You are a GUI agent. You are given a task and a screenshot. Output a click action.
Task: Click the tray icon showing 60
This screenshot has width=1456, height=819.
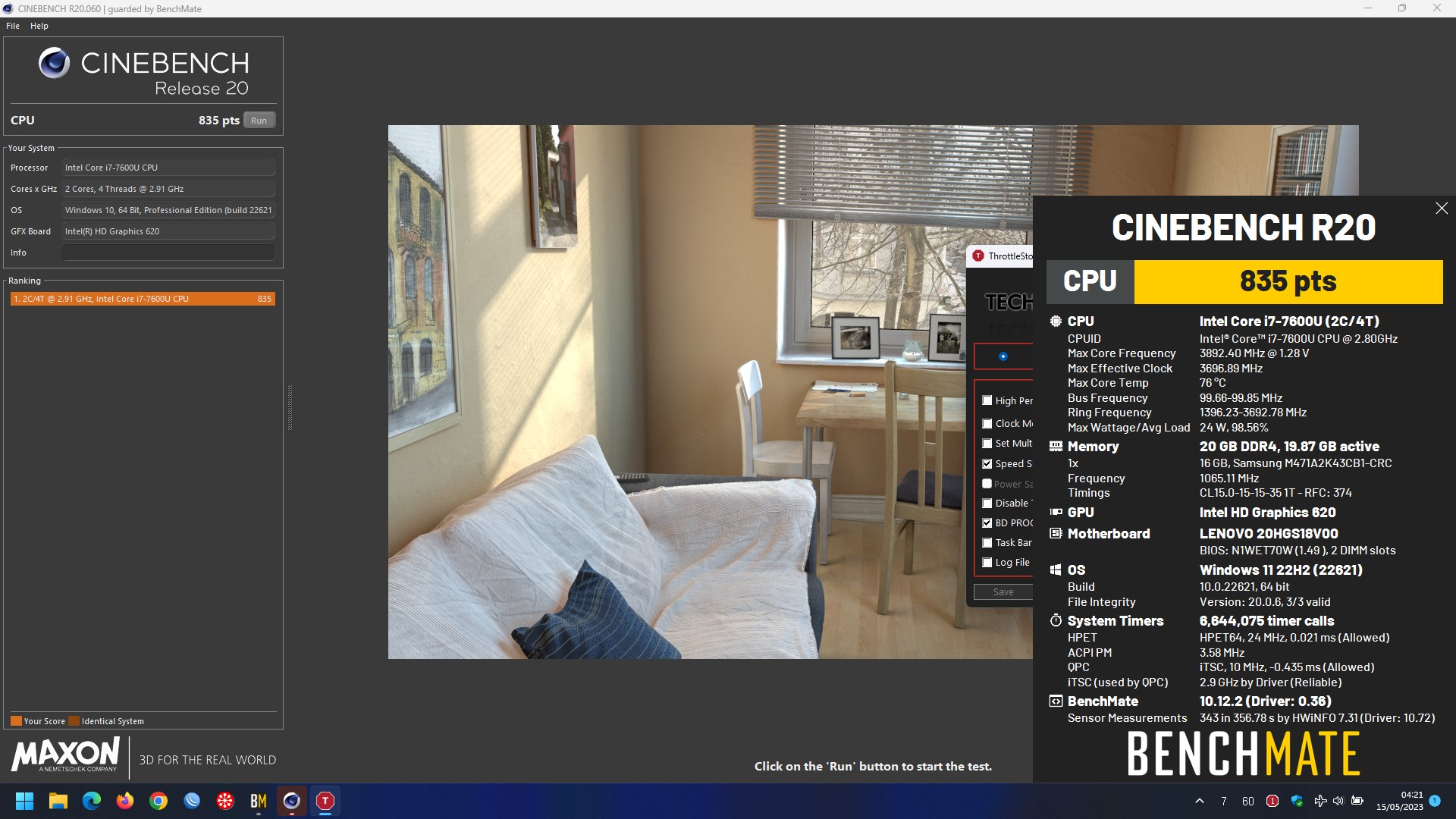click(1248, 801)
